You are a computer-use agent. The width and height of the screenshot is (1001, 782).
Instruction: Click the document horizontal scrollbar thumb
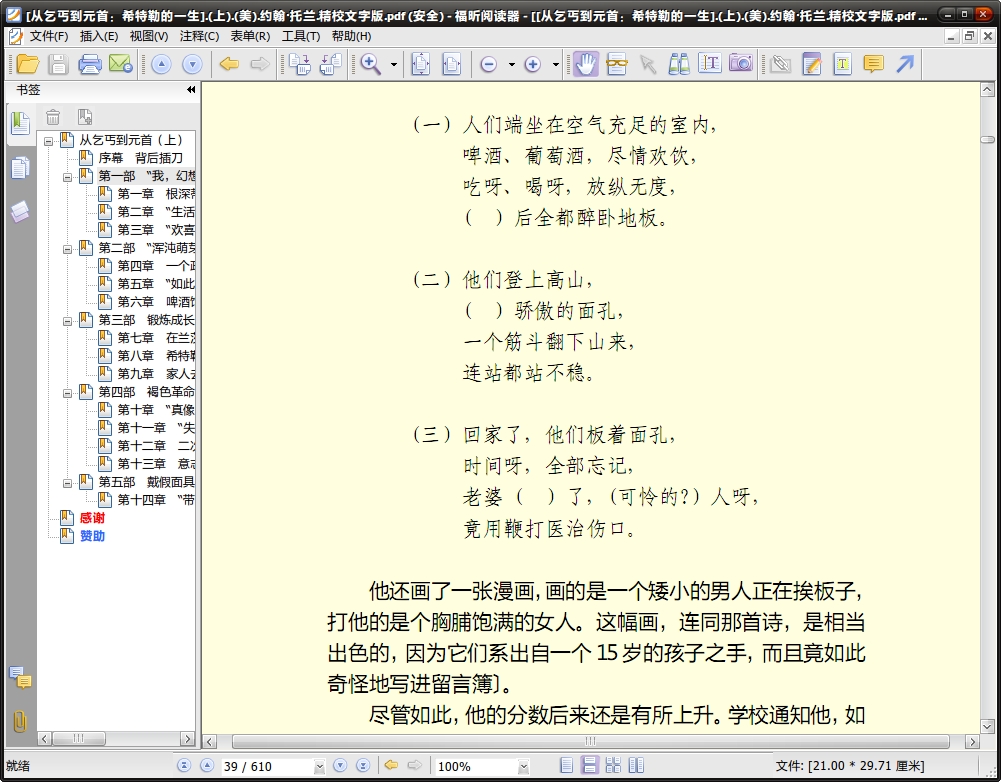tap(591, 741)
